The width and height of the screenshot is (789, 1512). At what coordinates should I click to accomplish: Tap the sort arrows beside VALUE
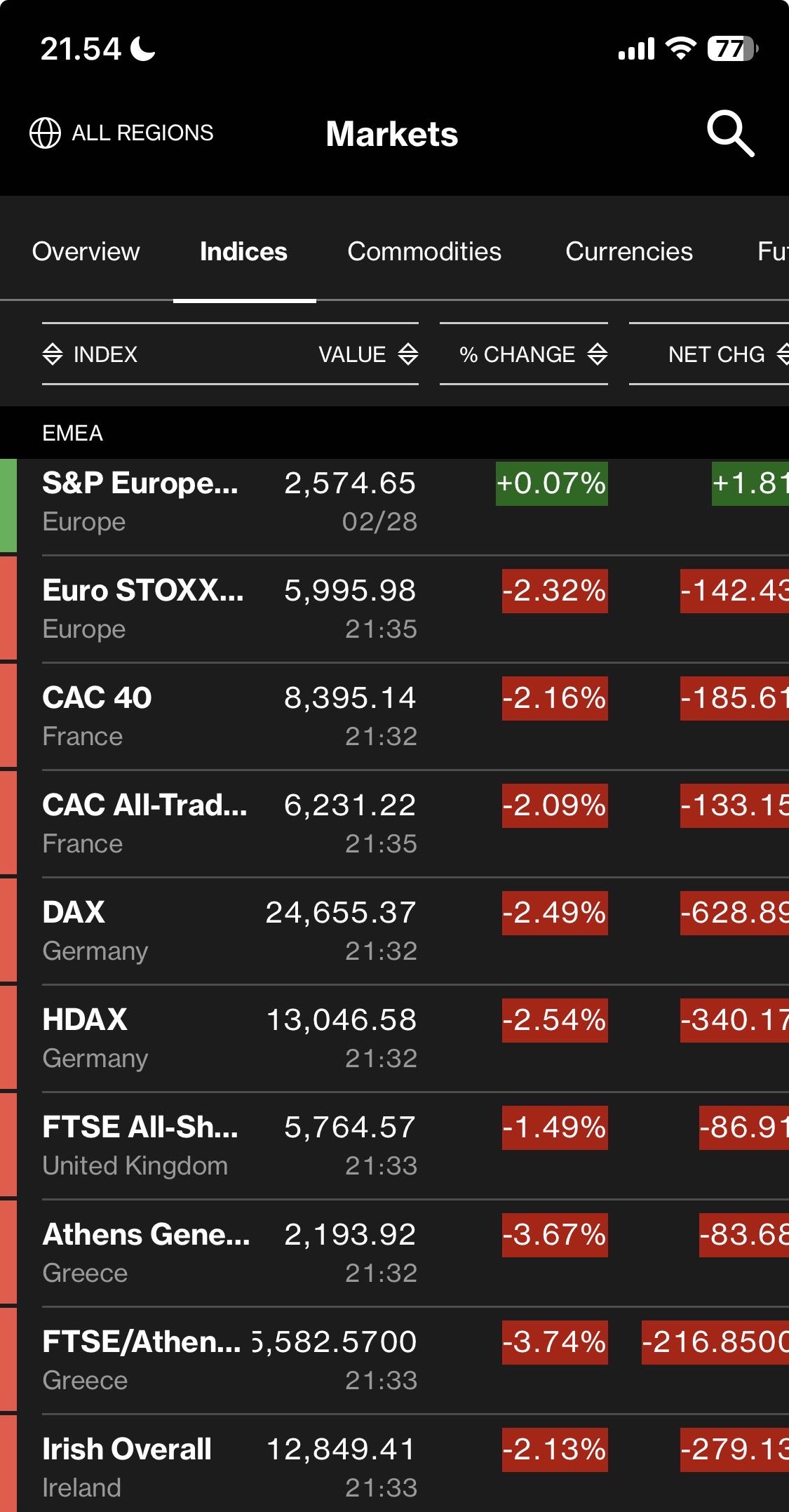coord(408,354)
